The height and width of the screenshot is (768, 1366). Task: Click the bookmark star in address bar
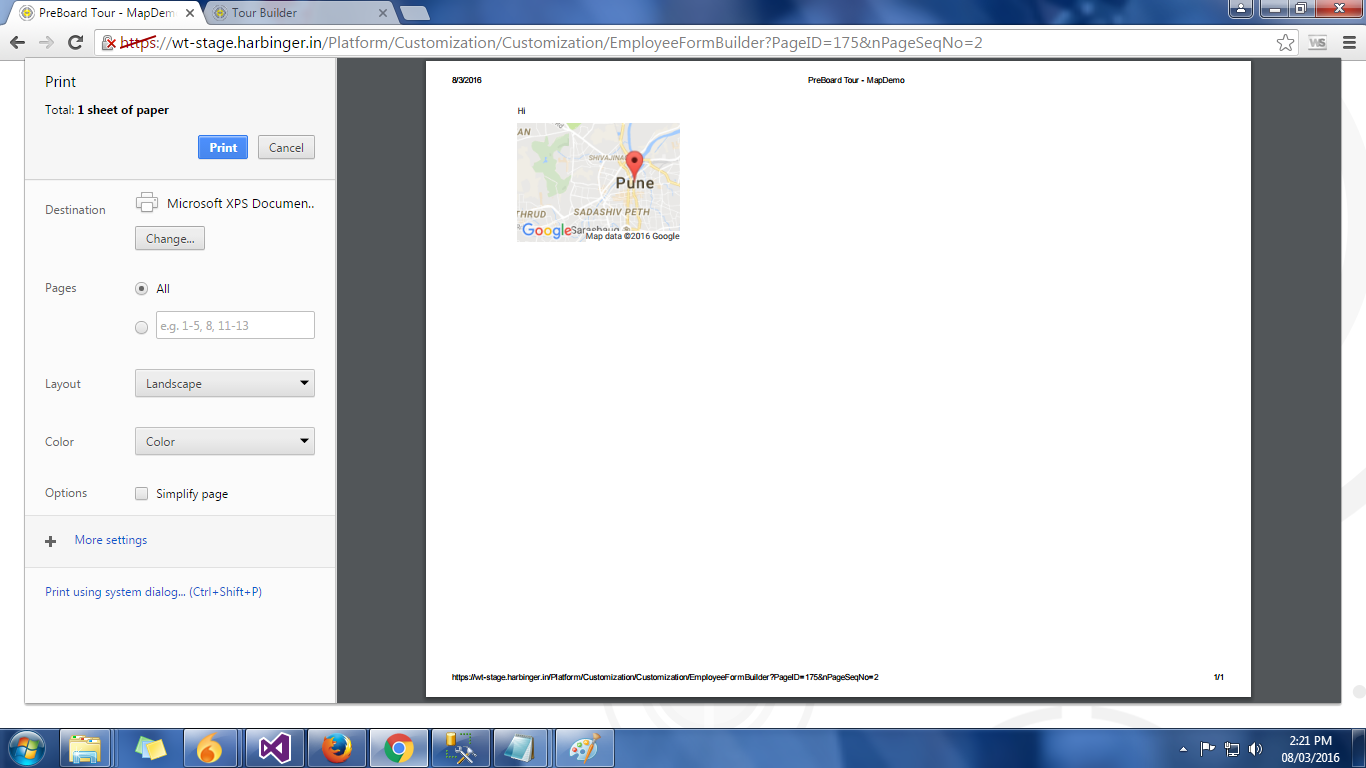[1286, 43]
